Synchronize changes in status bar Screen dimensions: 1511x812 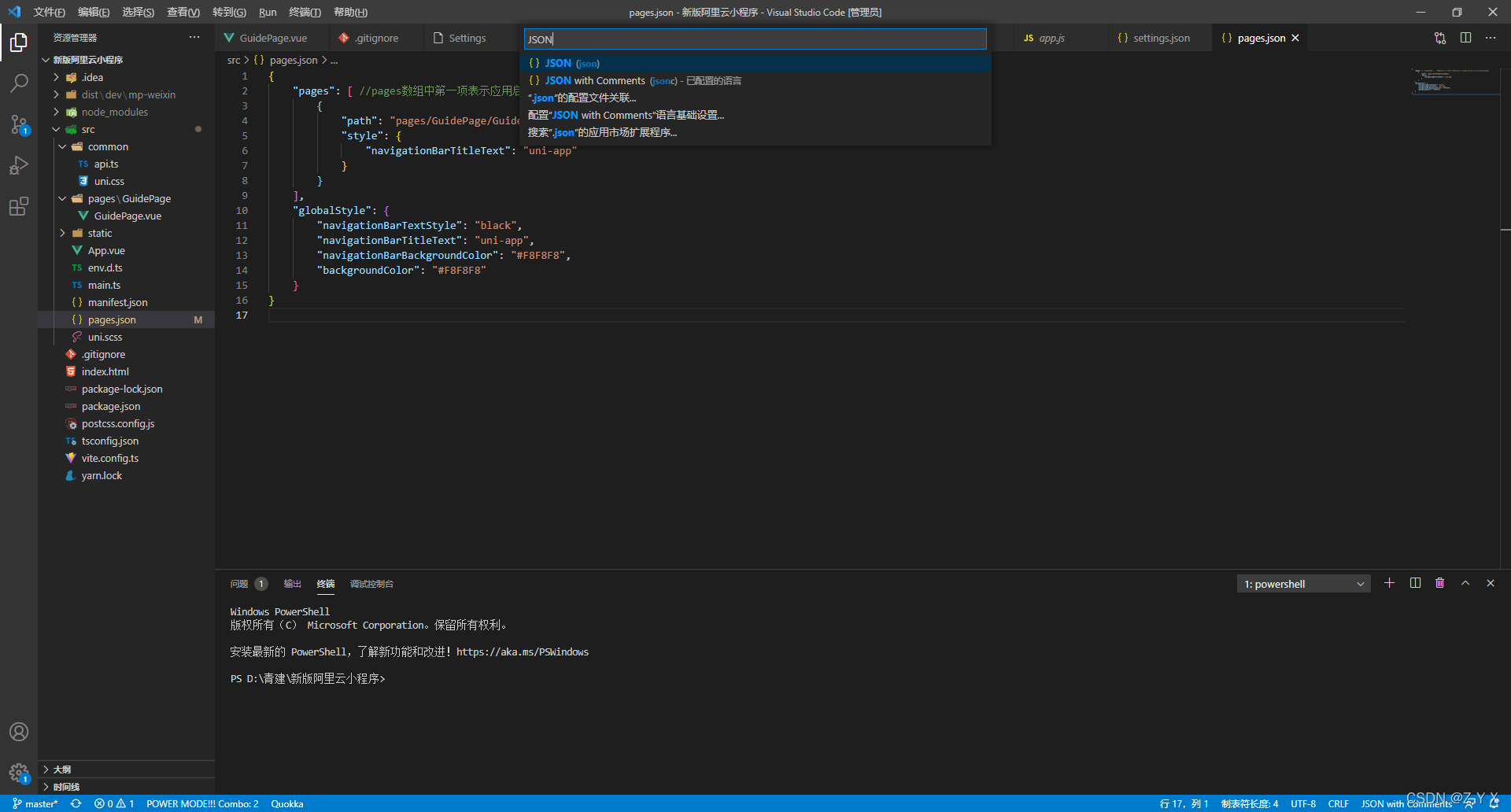coord(76,803)
